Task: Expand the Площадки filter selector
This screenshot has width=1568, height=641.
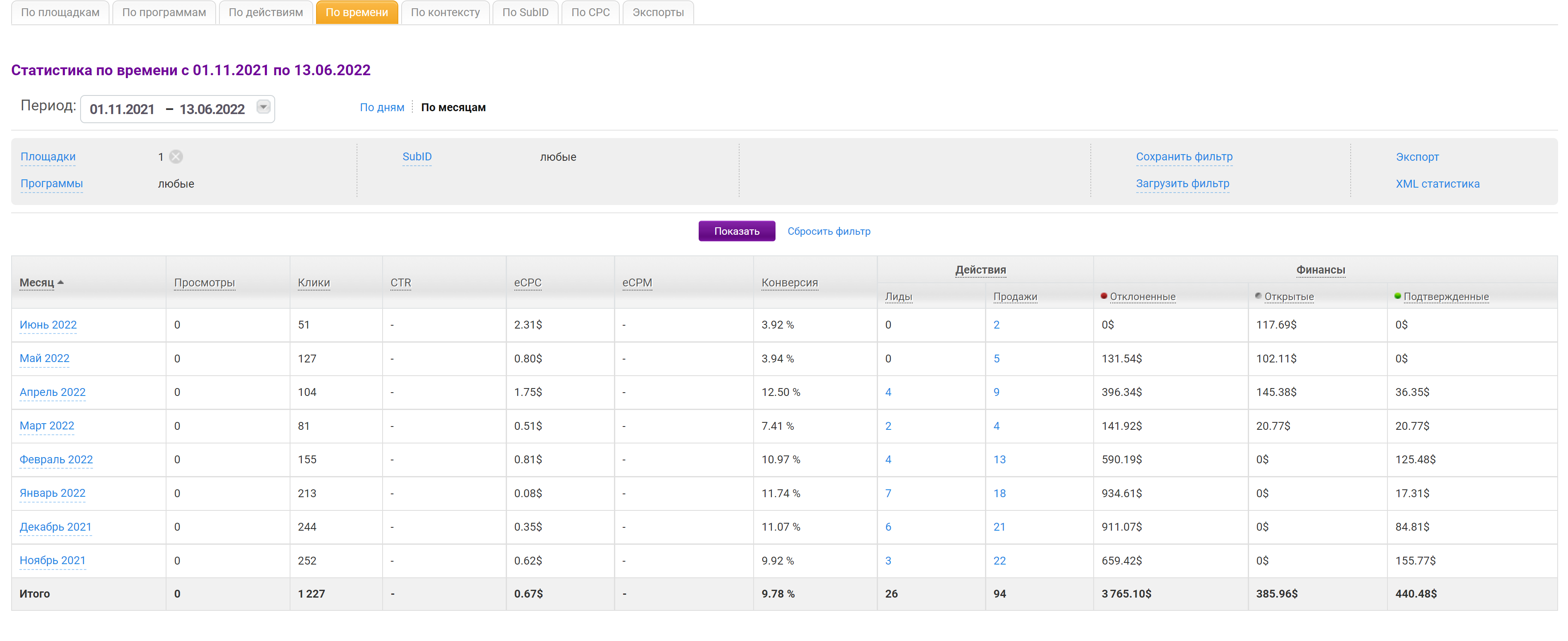Action: point(48,157)
